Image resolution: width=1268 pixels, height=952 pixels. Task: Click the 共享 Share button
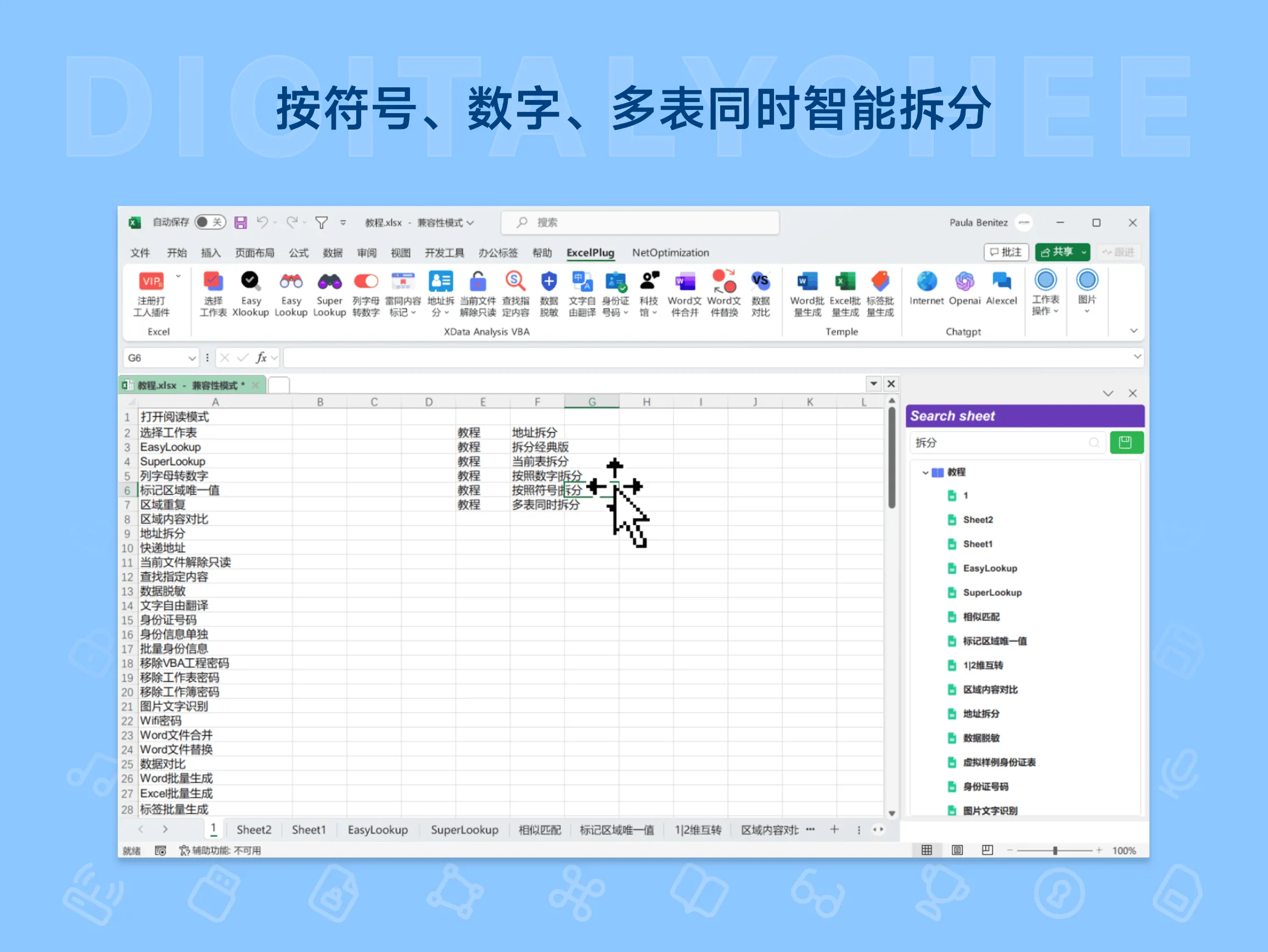pyautogui.click(x=1061, y=253)
